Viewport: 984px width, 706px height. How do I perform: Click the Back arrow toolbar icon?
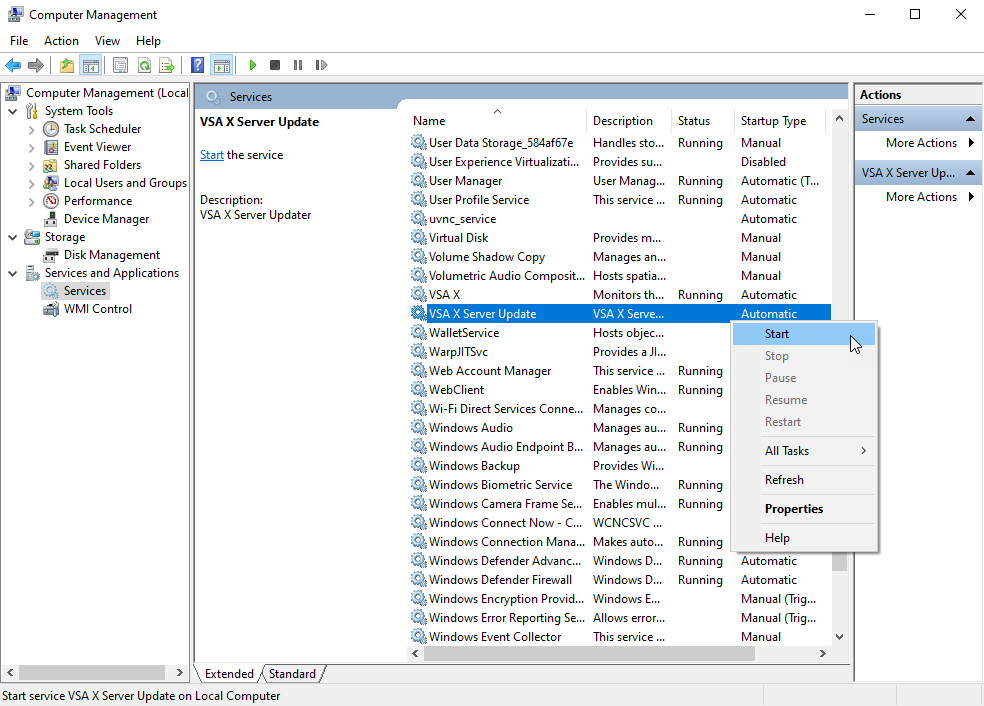click(13, 65)
